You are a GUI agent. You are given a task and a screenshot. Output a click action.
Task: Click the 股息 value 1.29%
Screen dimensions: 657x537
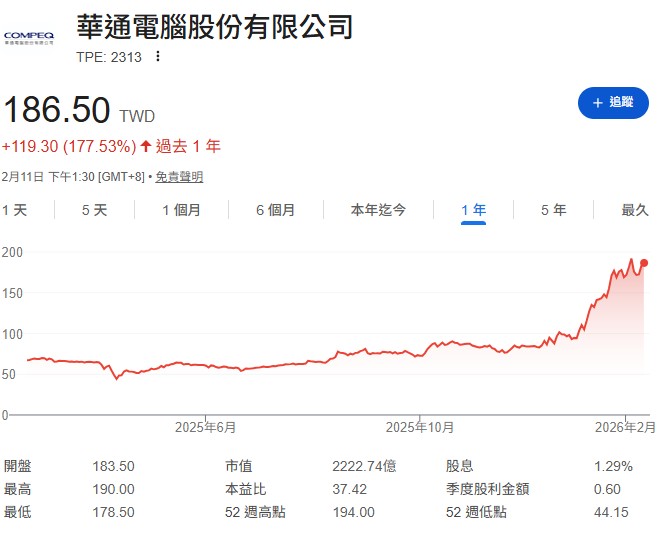click(x=613, y=466)
